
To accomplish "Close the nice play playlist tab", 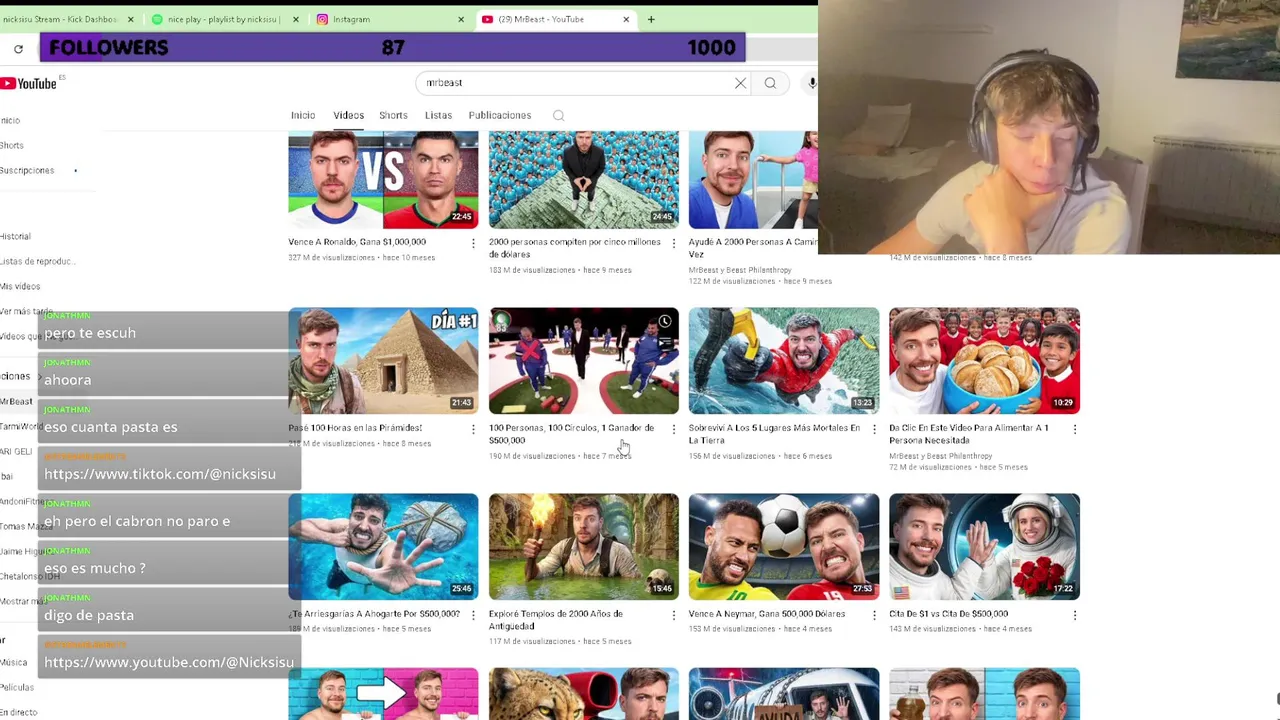I will point(295,19).
